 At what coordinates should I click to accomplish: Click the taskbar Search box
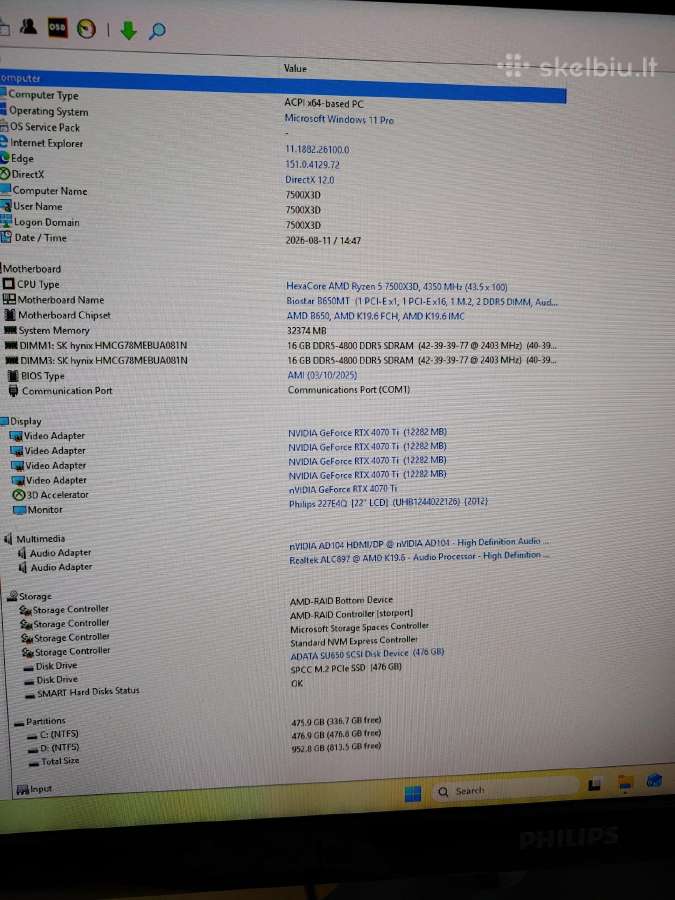[x=505, y=790]
